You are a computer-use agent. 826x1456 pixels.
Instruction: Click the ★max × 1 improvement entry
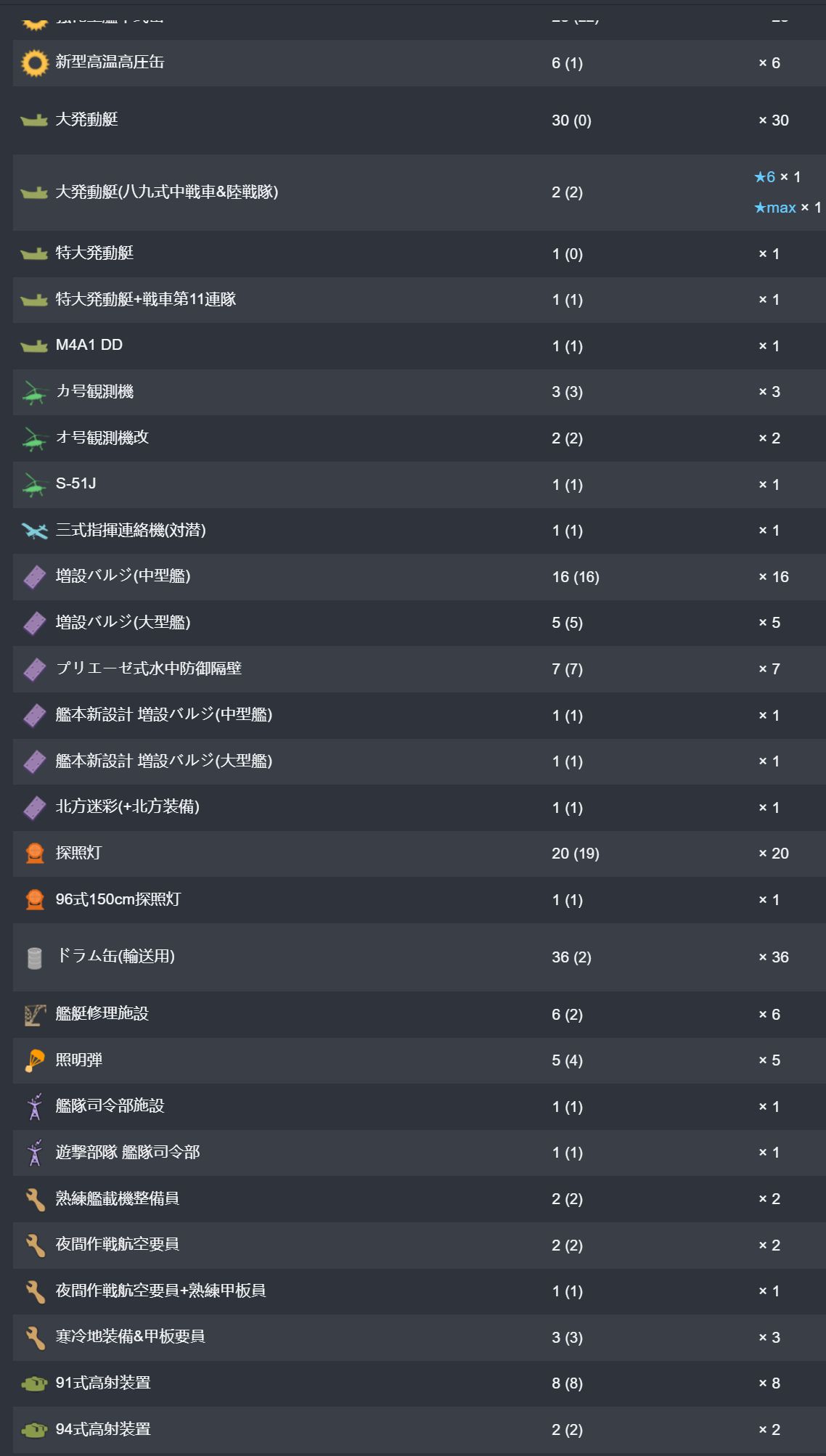point(787,208)
